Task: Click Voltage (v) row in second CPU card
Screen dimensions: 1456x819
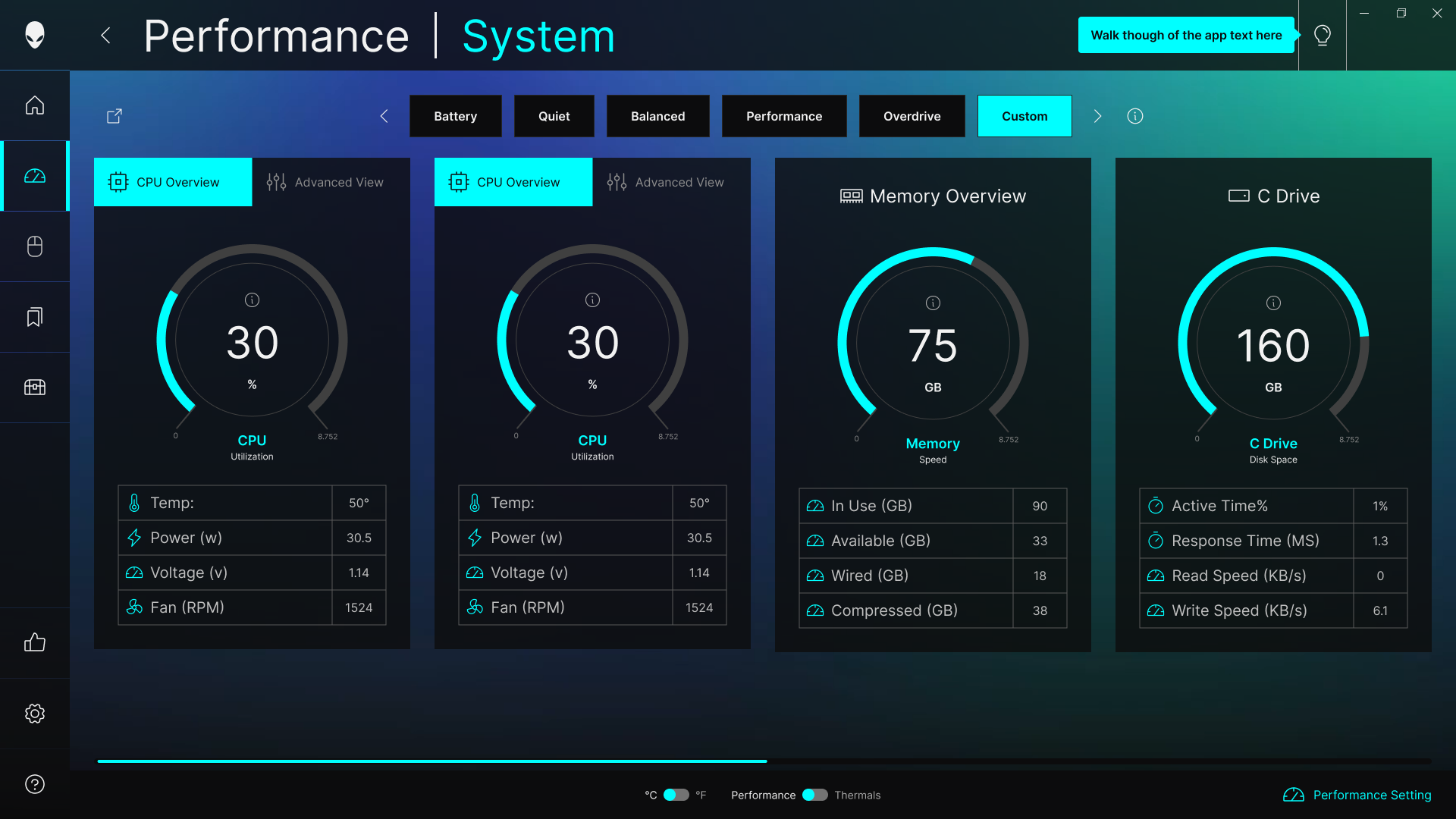Action: tap(592, 573)
